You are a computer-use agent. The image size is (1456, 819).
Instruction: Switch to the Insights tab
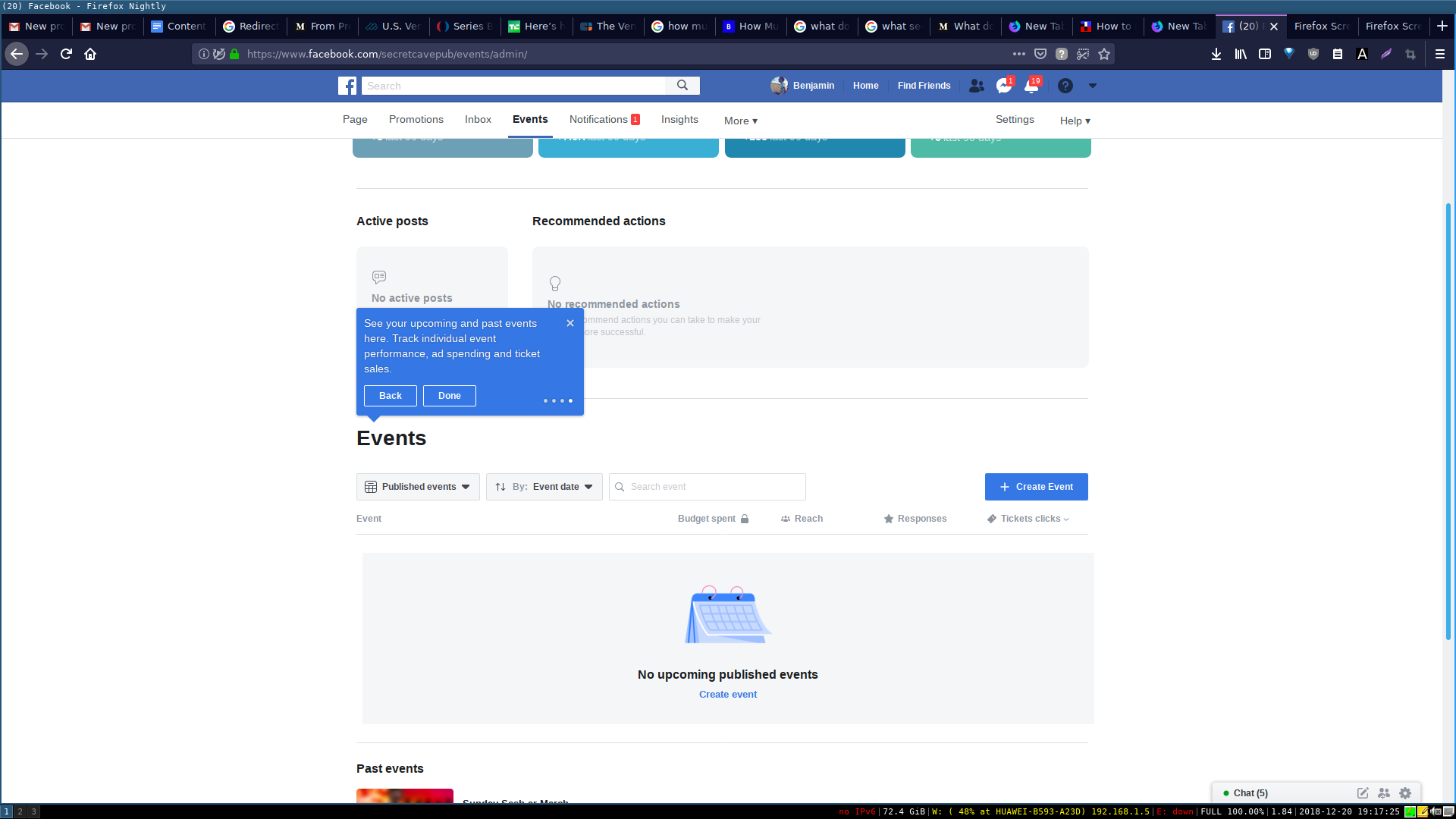click(x=679, y=120)
